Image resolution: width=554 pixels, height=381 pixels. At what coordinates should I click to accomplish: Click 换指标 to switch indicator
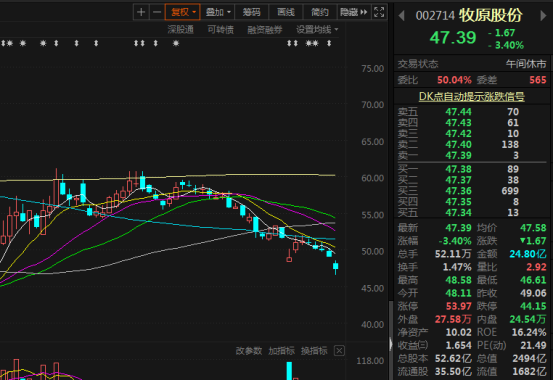314,351
